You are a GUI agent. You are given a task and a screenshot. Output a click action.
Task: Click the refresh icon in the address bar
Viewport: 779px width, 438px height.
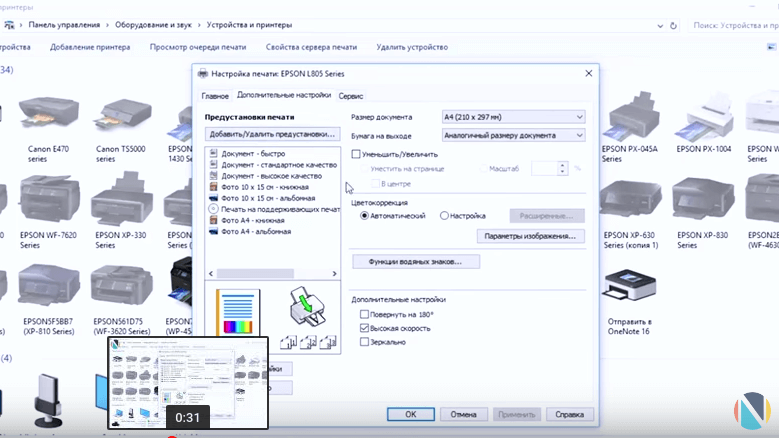point(673,25)
